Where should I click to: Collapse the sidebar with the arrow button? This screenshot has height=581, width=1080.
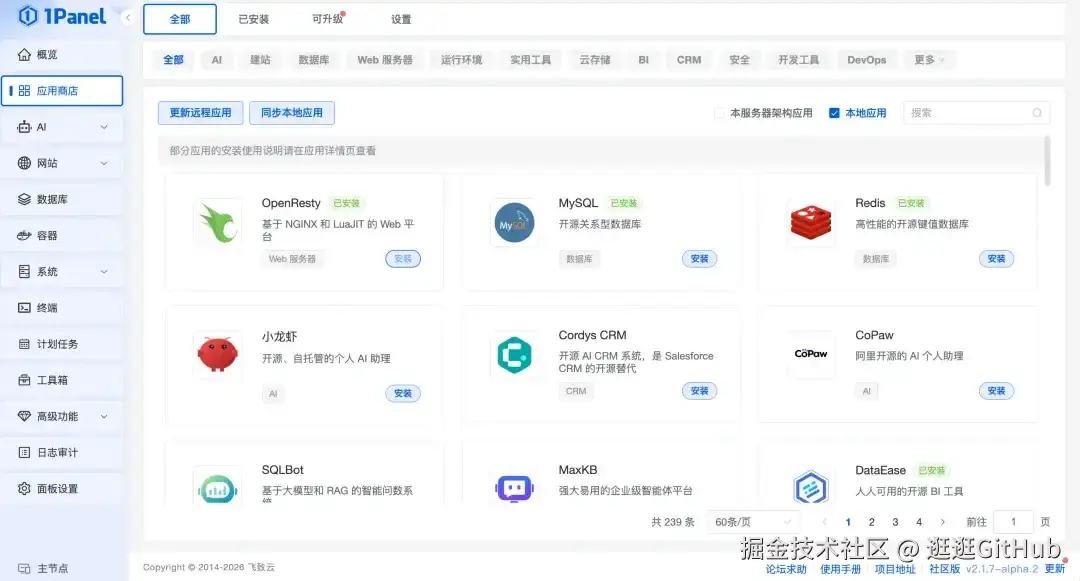pos(127,18)
